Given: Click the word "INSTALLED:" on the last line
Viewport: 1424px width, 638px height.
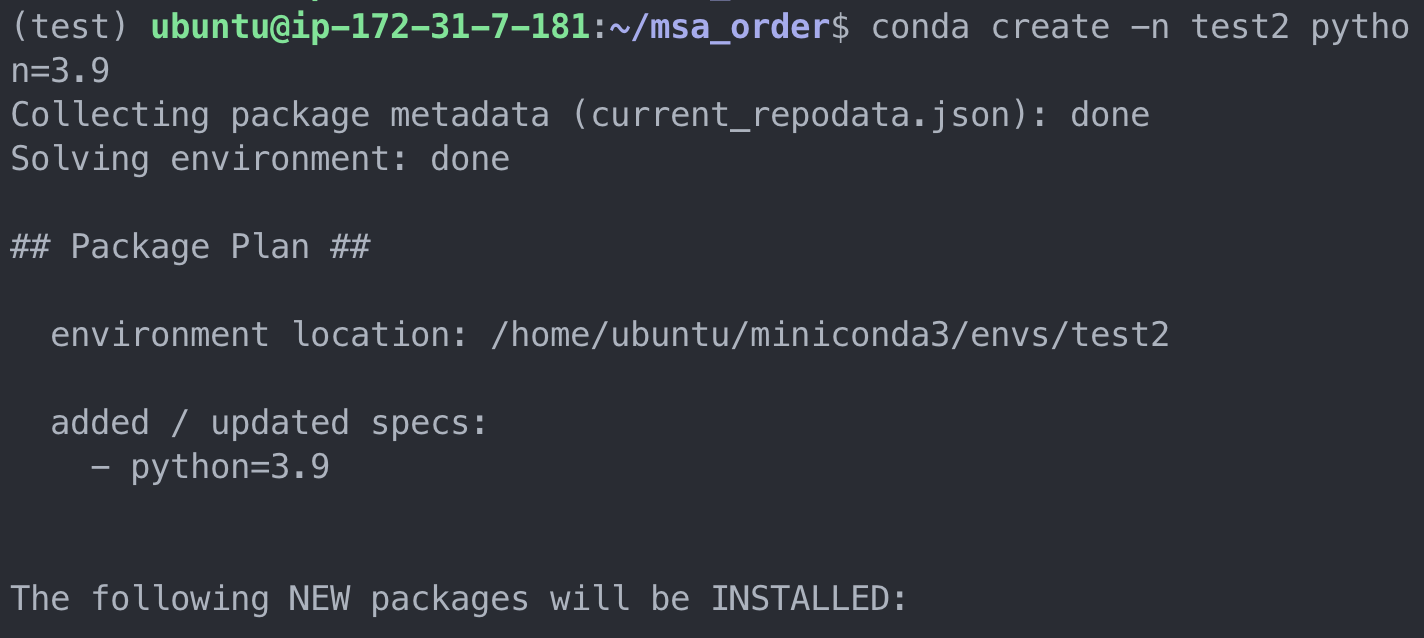Looking at the screenshot, I should click(809, 599).
